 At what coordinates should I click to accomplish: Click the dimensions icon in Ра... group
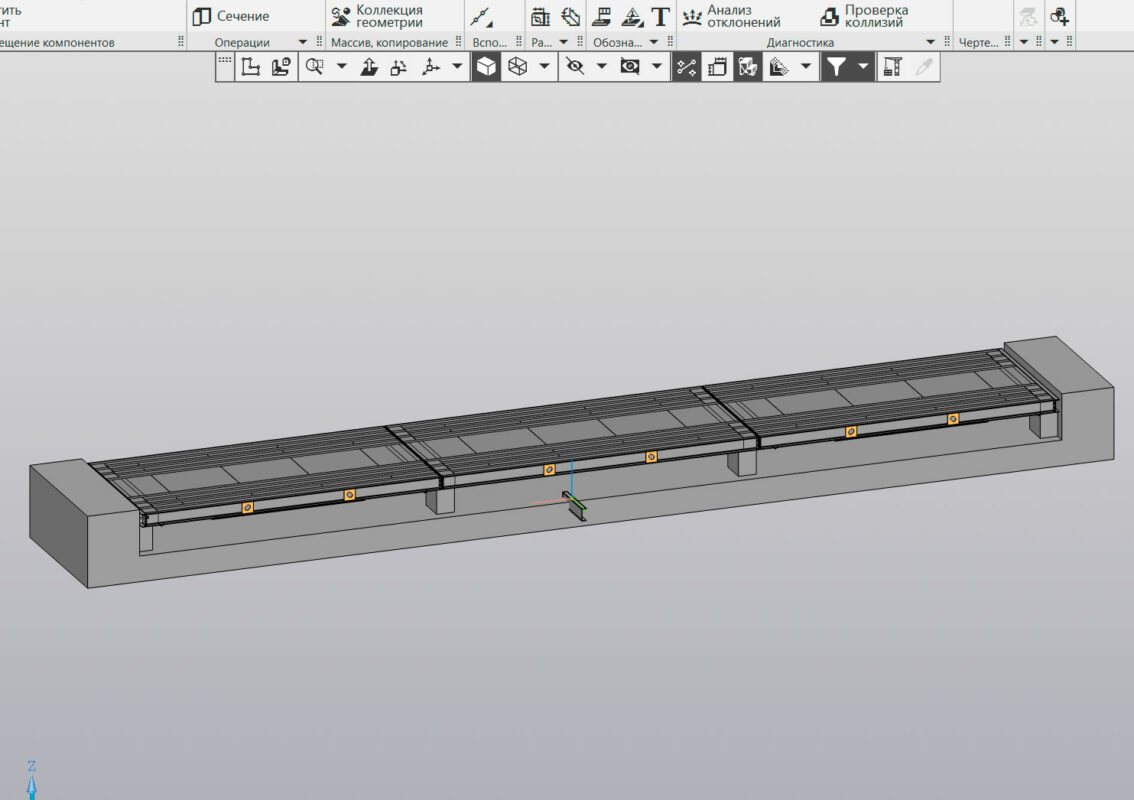pos(540,17)
